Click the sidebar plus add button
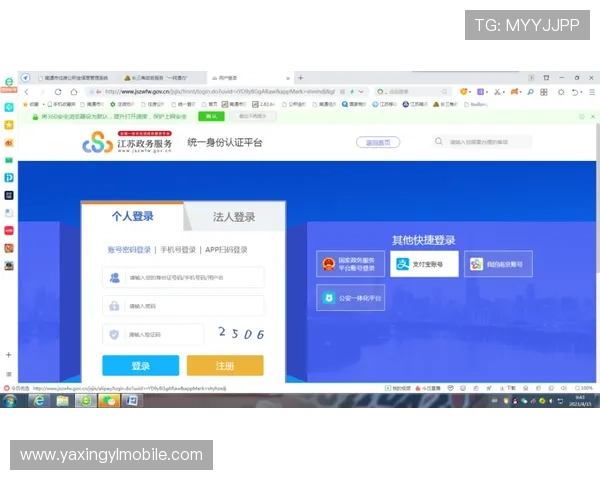The image size is (600, 480). 8,355
